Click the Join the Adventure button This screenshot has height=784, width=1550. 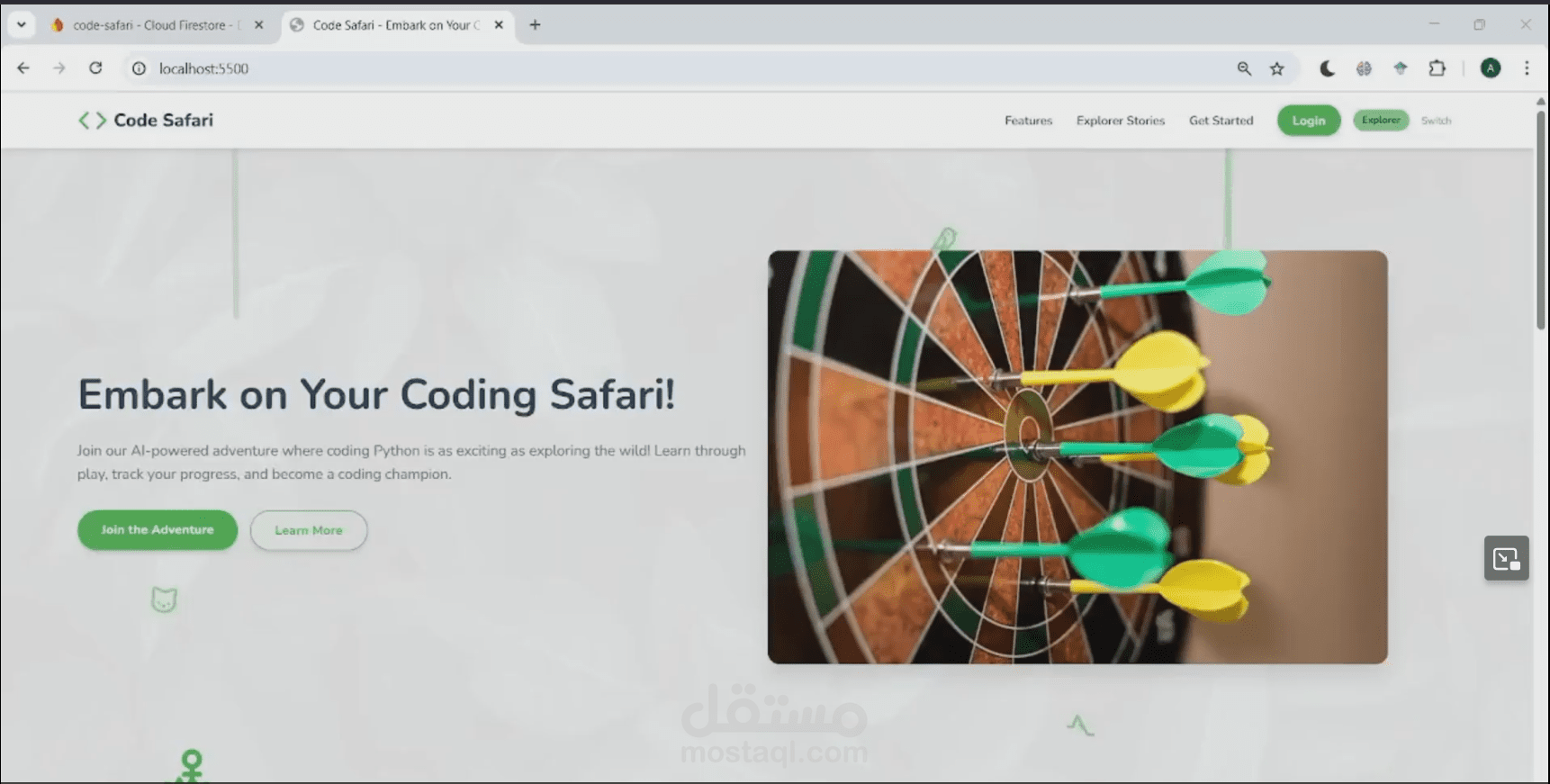158,530
